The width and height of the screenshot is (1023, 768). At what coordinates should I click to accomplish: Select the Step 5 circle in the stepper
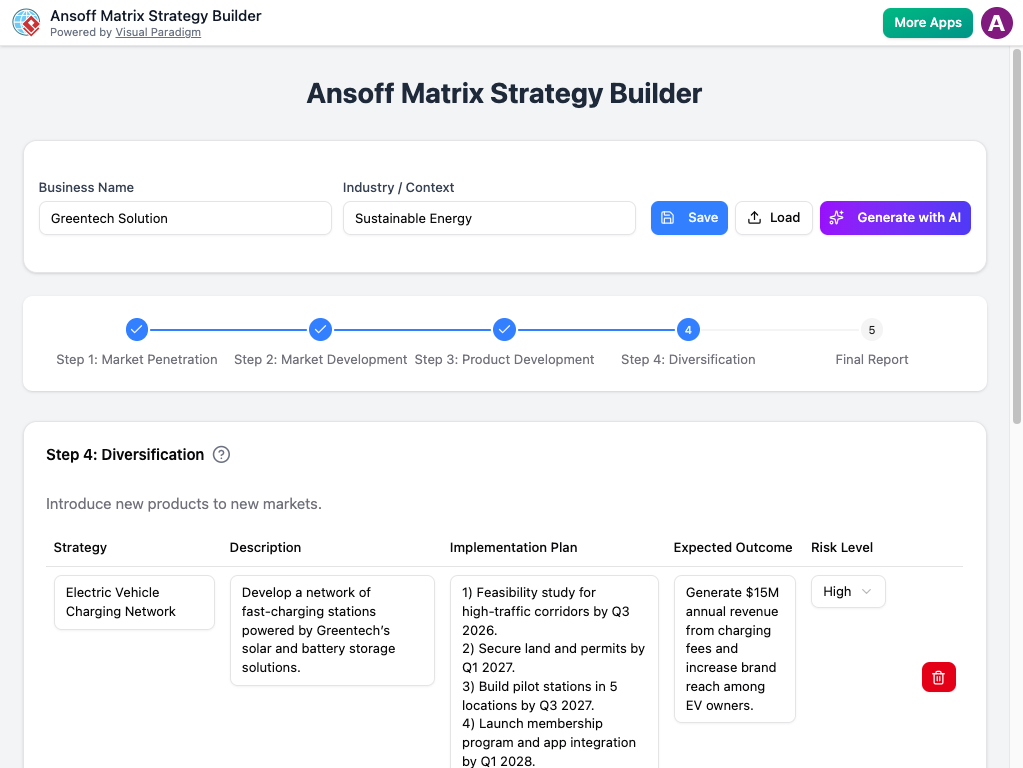point(871,329)
